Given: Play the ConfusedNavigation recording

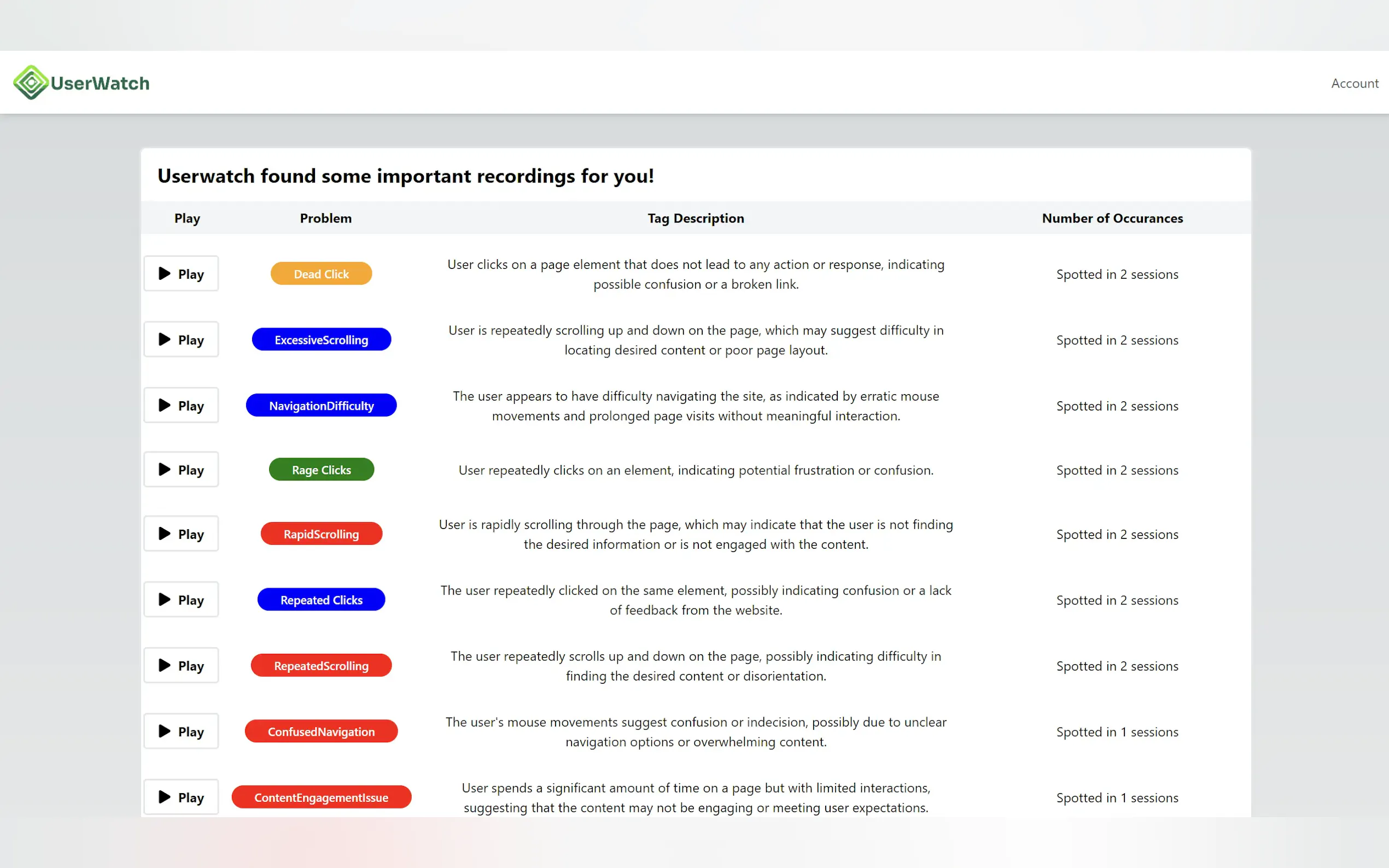Looking at the screenshot, I should (181, 731).
